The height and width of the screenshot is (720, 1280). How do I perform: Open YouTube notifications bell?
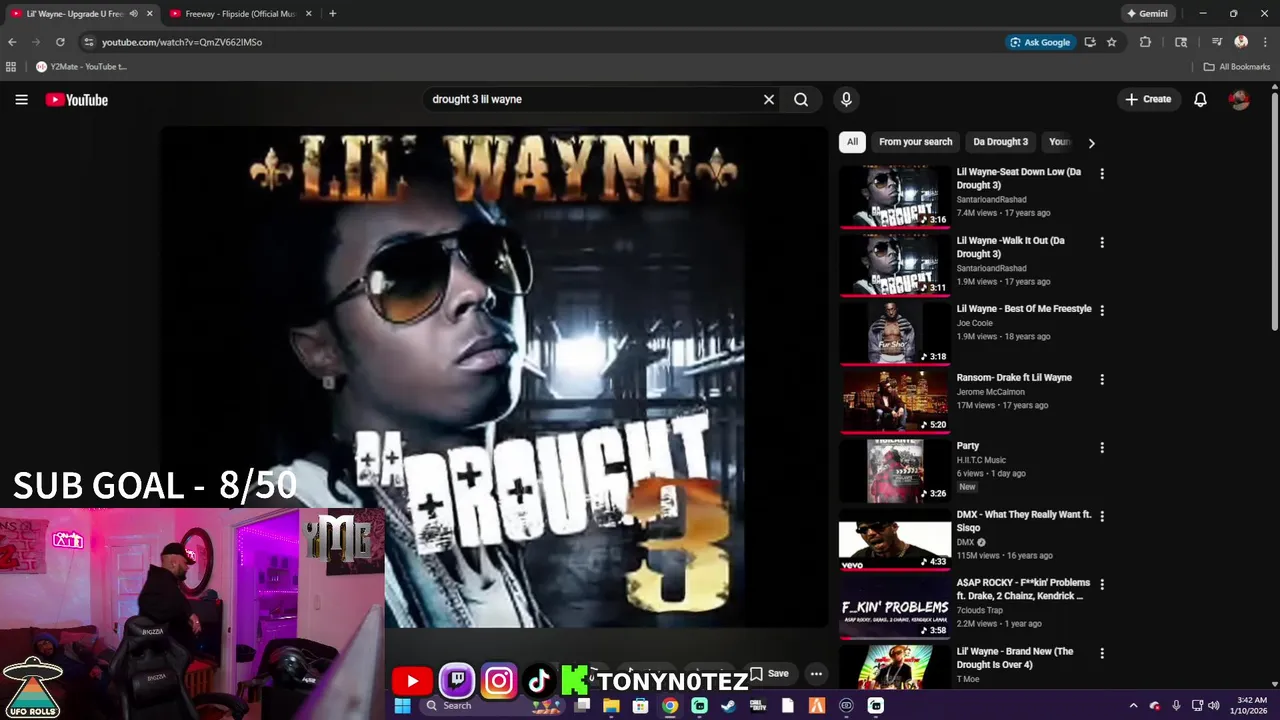point(1200,99)
